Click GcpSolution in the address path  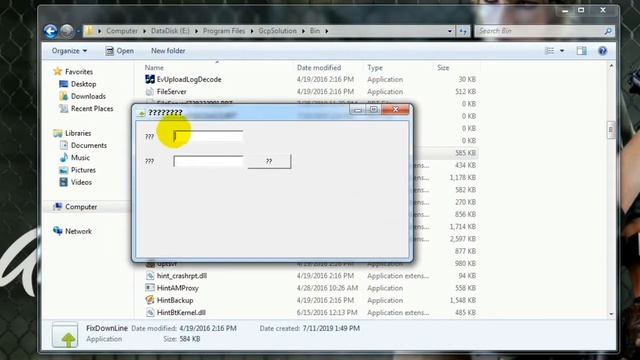[x=278, y=31]
